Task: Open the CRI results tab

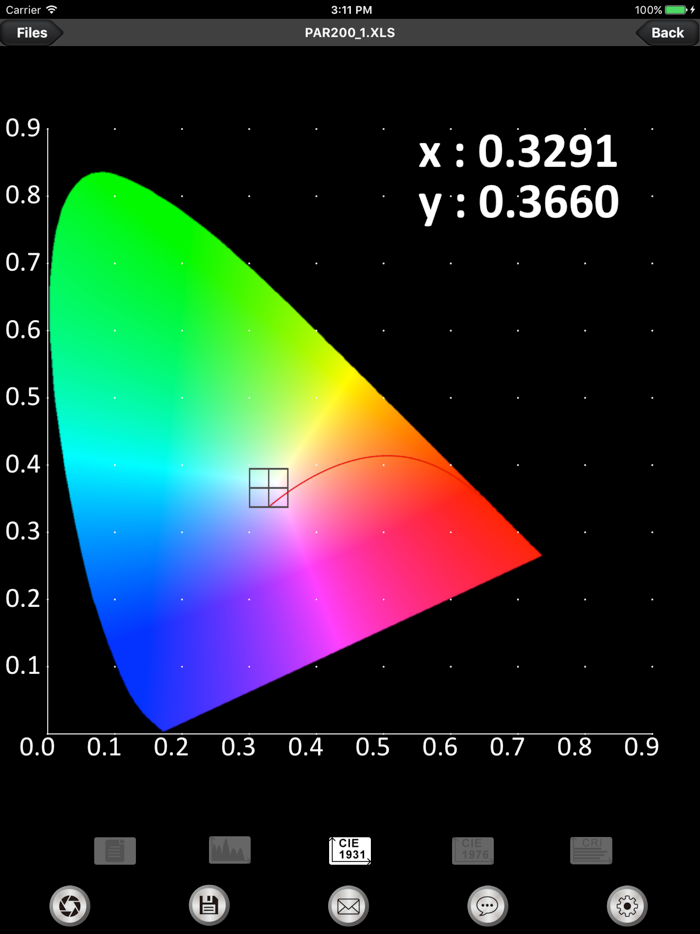Action: click(x=591, y=851)
